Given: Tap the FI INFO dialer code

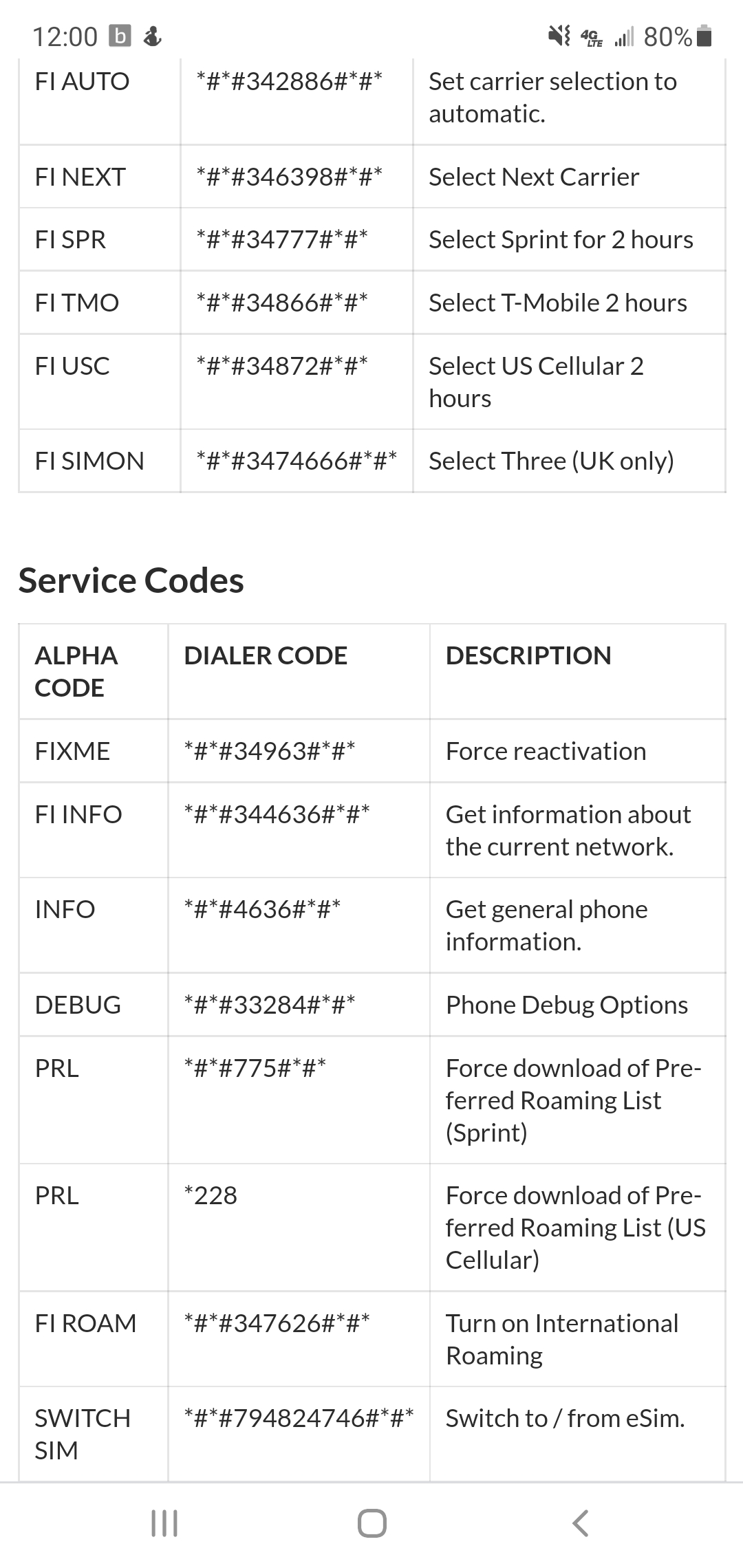Looking at the screenshot, I should tap(277, 814).
